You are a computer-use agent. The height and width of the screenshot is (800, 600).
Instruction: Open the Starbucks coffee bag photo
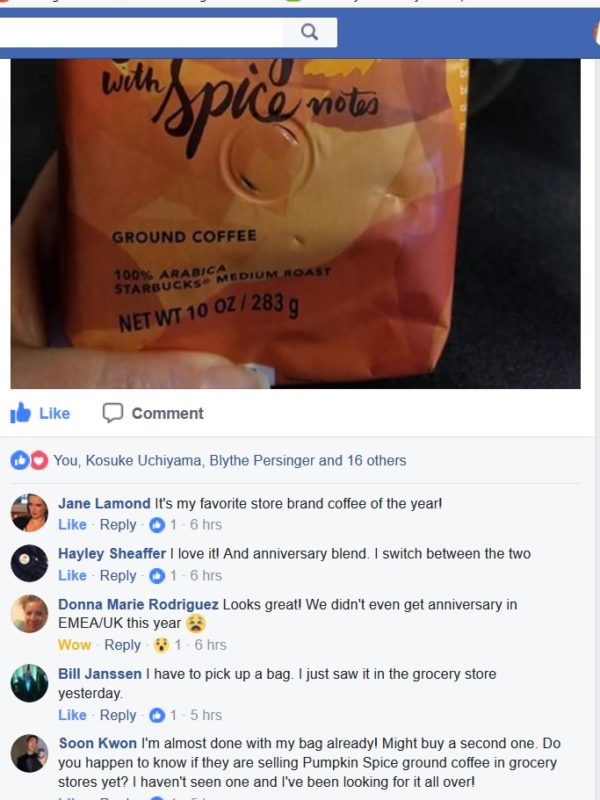tap(295, 223)
